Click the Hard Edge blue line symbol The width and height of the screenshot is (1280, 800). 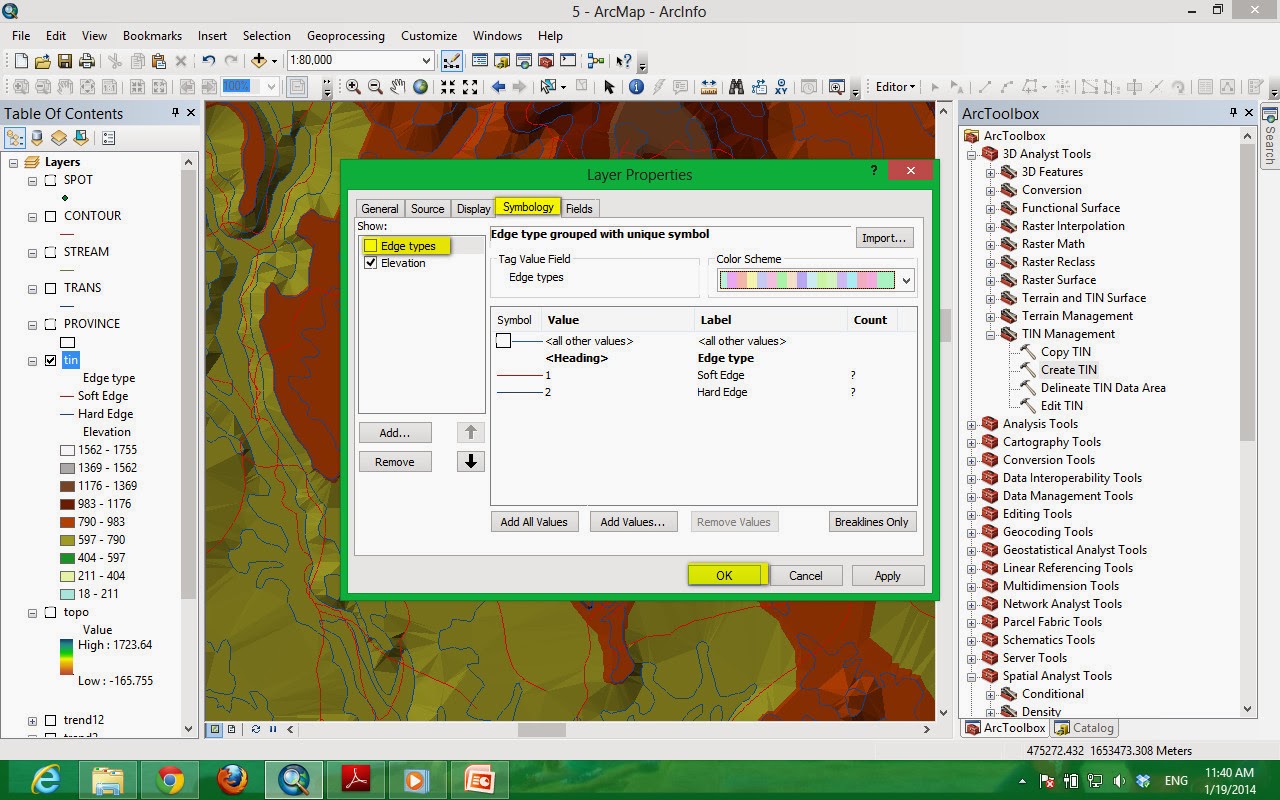518,393
